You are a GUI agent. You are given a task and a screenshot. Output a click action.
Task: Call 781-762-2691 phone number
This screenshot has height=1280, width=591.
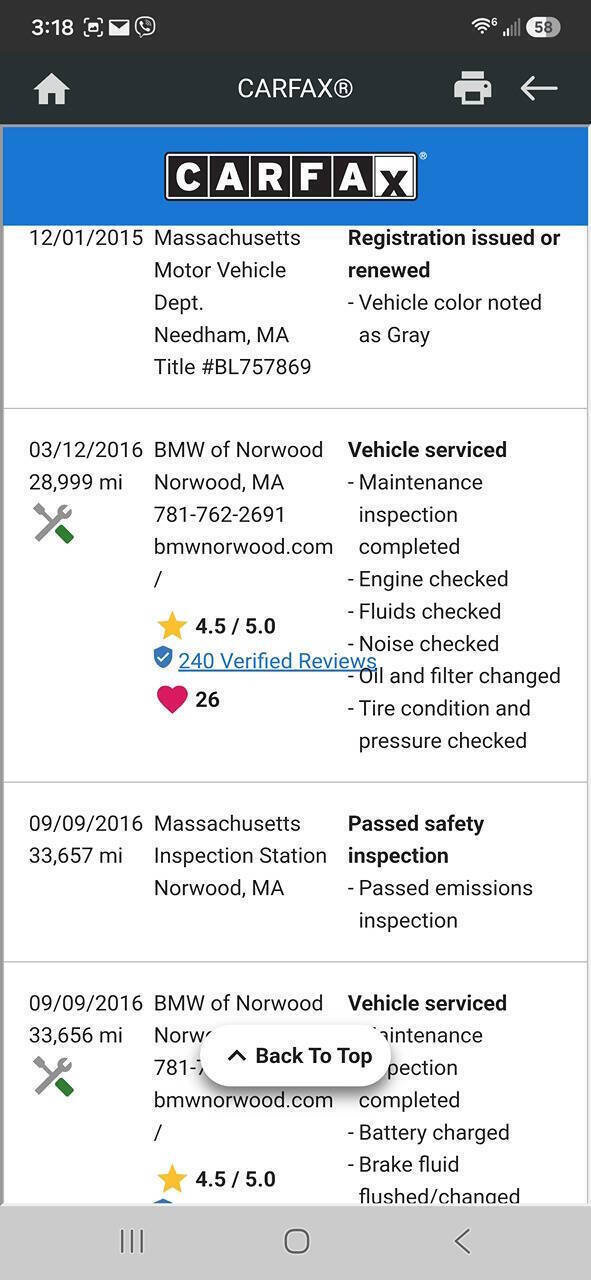[x=219, y=514]
